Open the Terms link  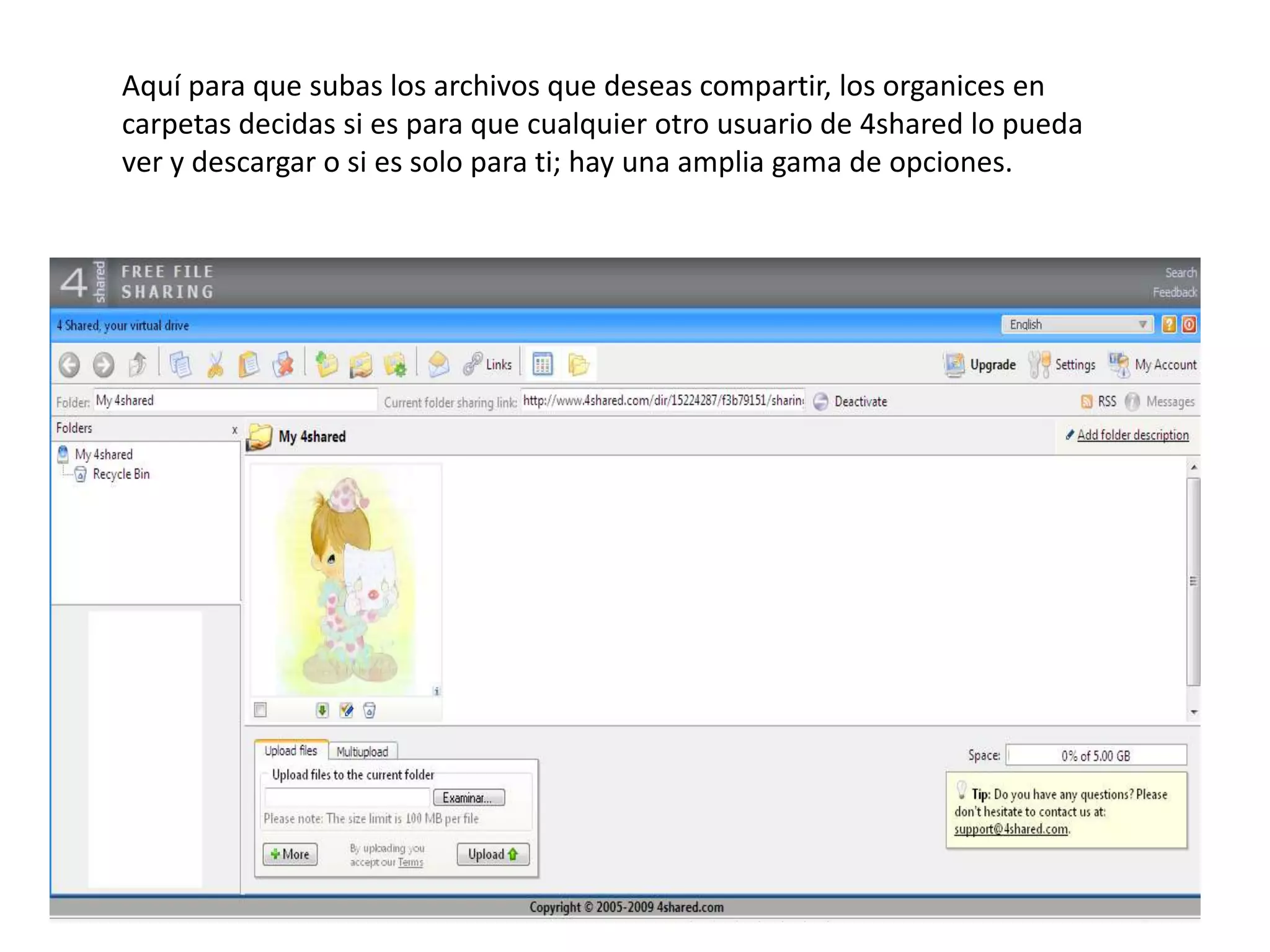[x=410, y=862]
